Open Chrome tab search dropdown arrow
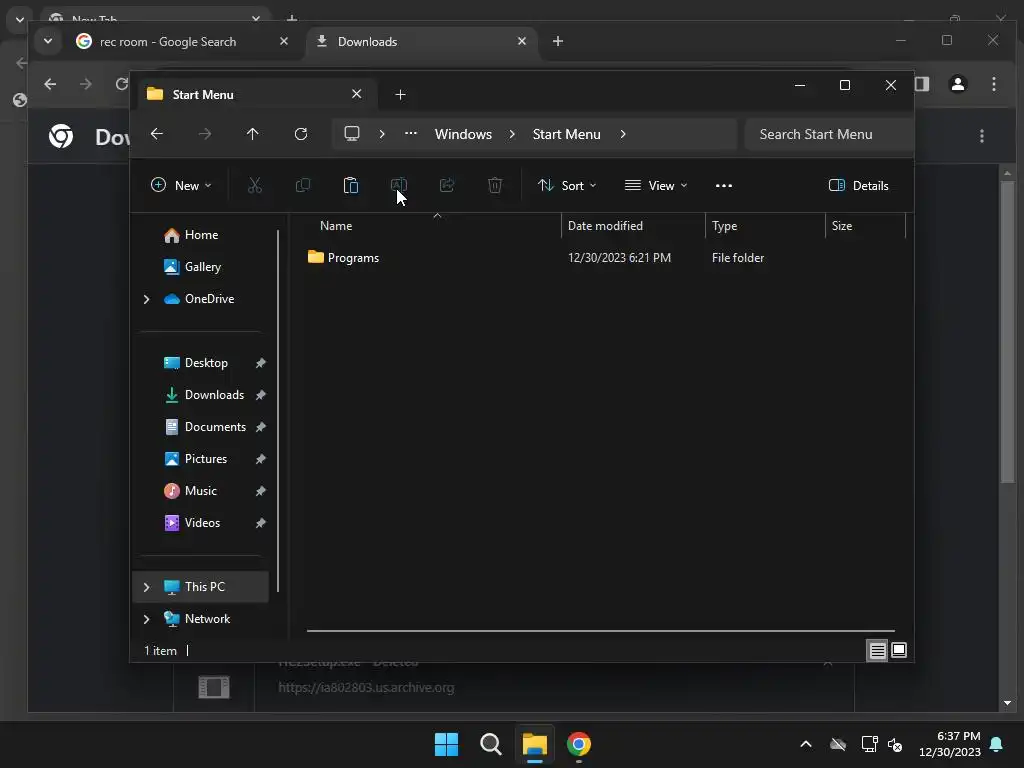 (48, 41)
